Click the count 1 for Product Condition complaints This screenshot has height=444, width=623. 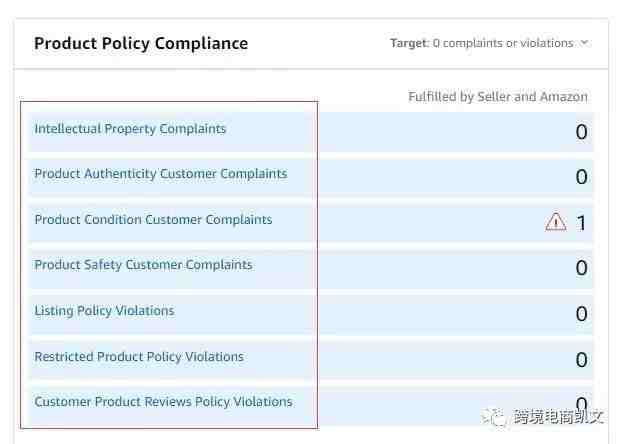coord(581,223)
